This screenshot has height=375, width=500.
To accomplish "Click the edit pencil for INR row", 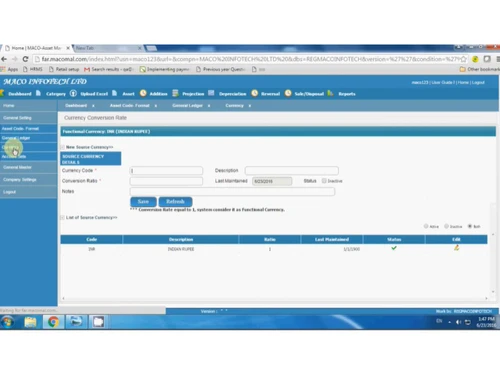I will point(456,248).
